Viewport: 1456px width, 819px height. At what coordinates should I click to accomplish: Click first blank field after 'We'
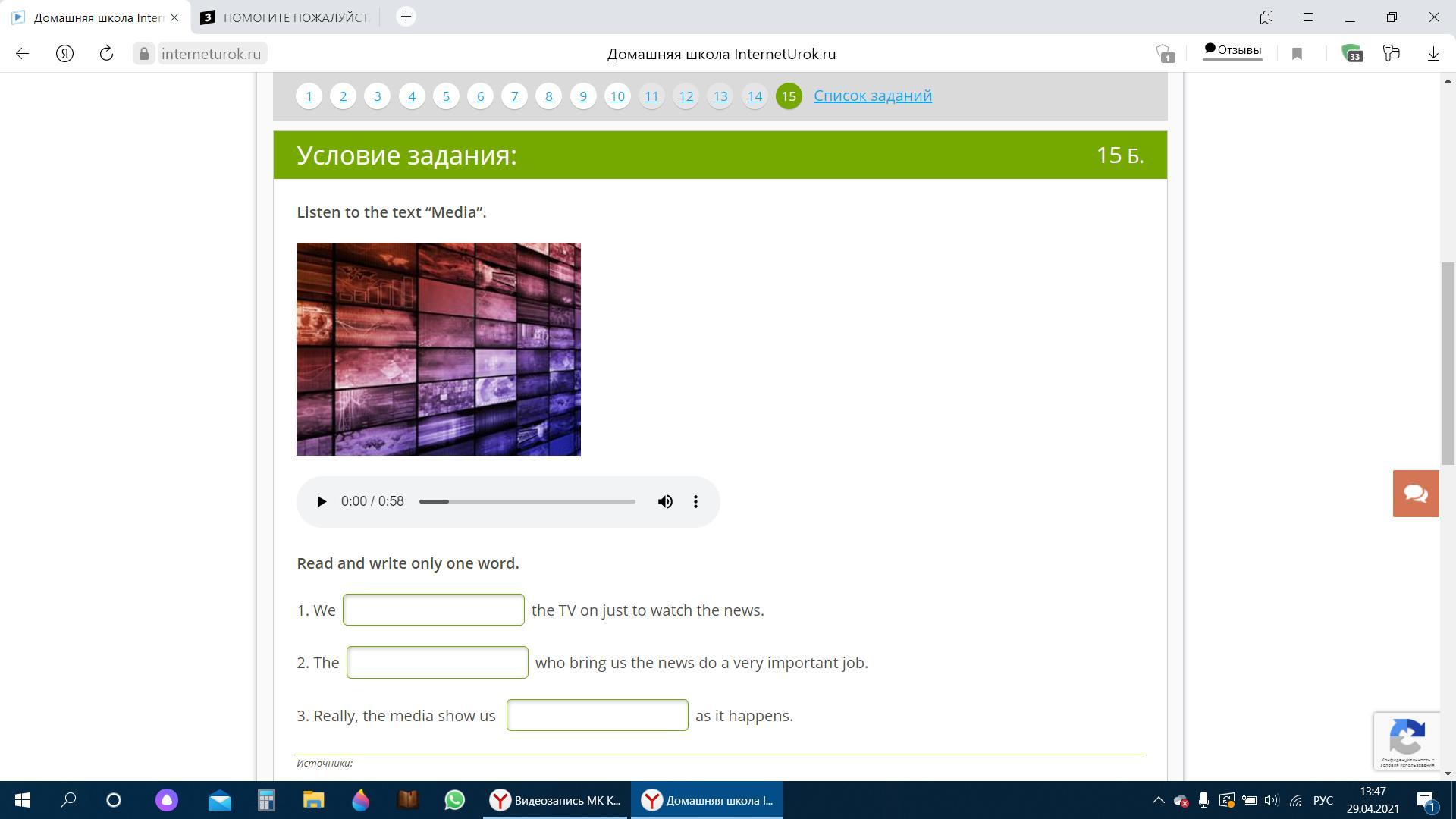coord(433,610)
